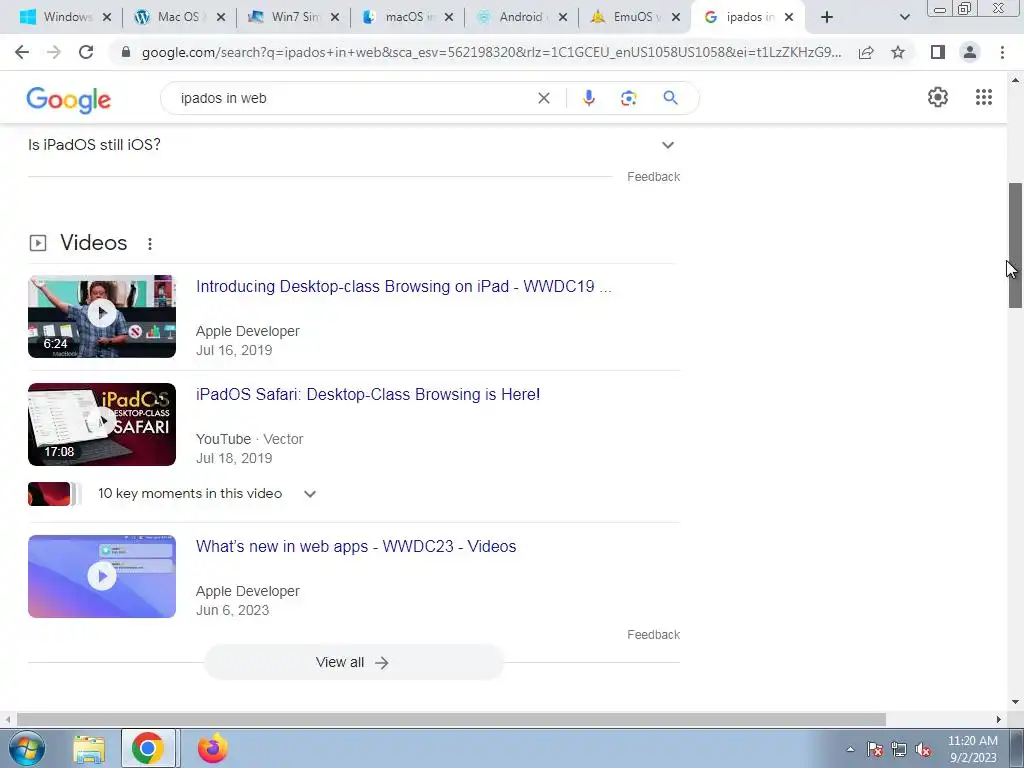Play the 17:08 iPadOS Safari thumbnail

(102, 424)
